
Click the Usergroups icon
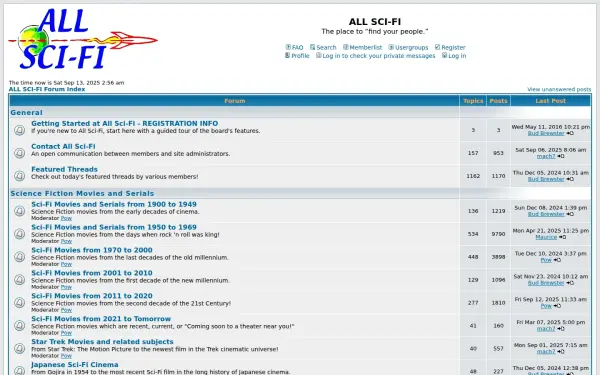(x=391, y=47)
